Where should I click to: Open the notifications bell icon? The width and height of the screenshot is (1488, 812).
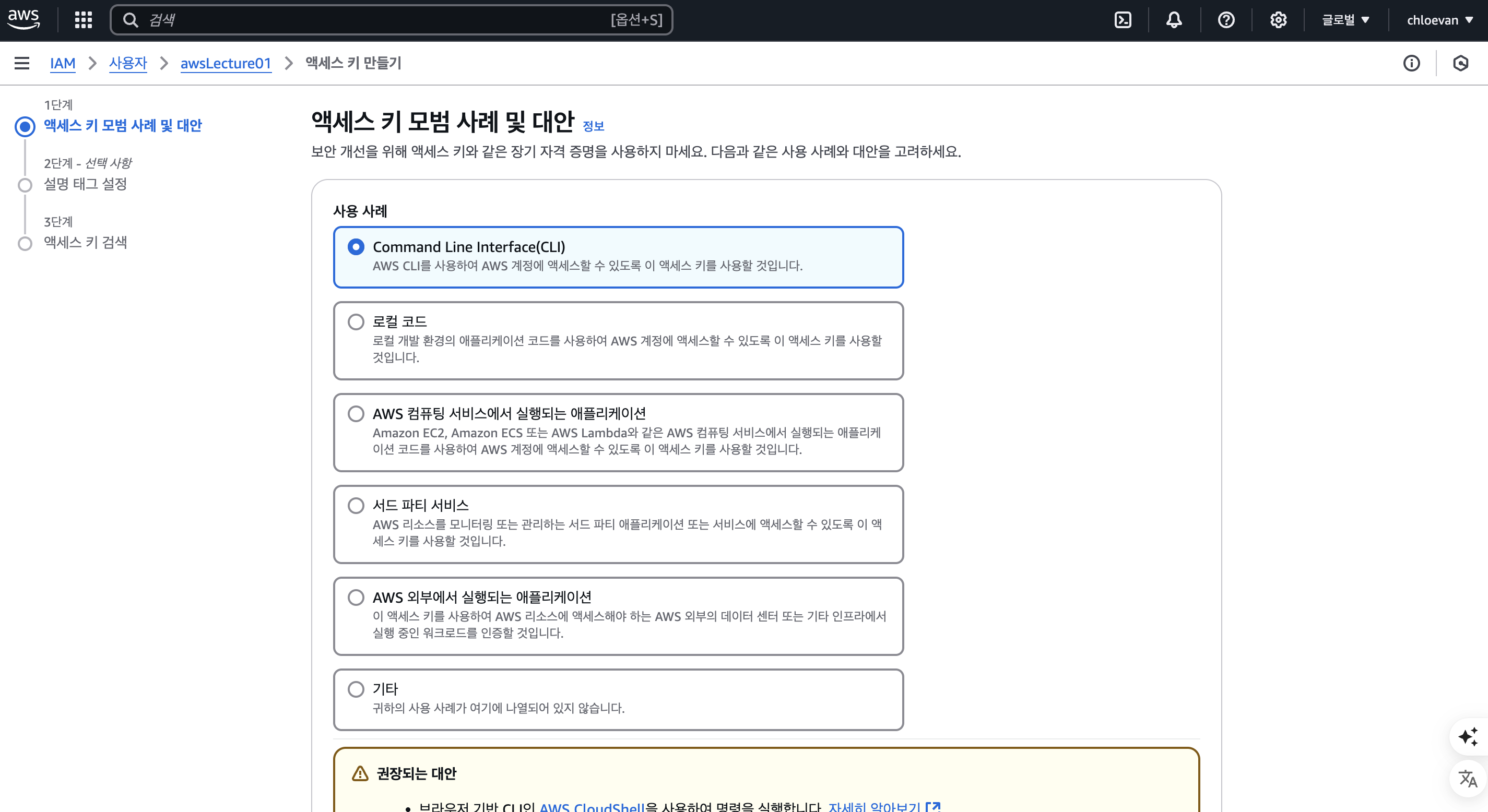click(1174, 20)
